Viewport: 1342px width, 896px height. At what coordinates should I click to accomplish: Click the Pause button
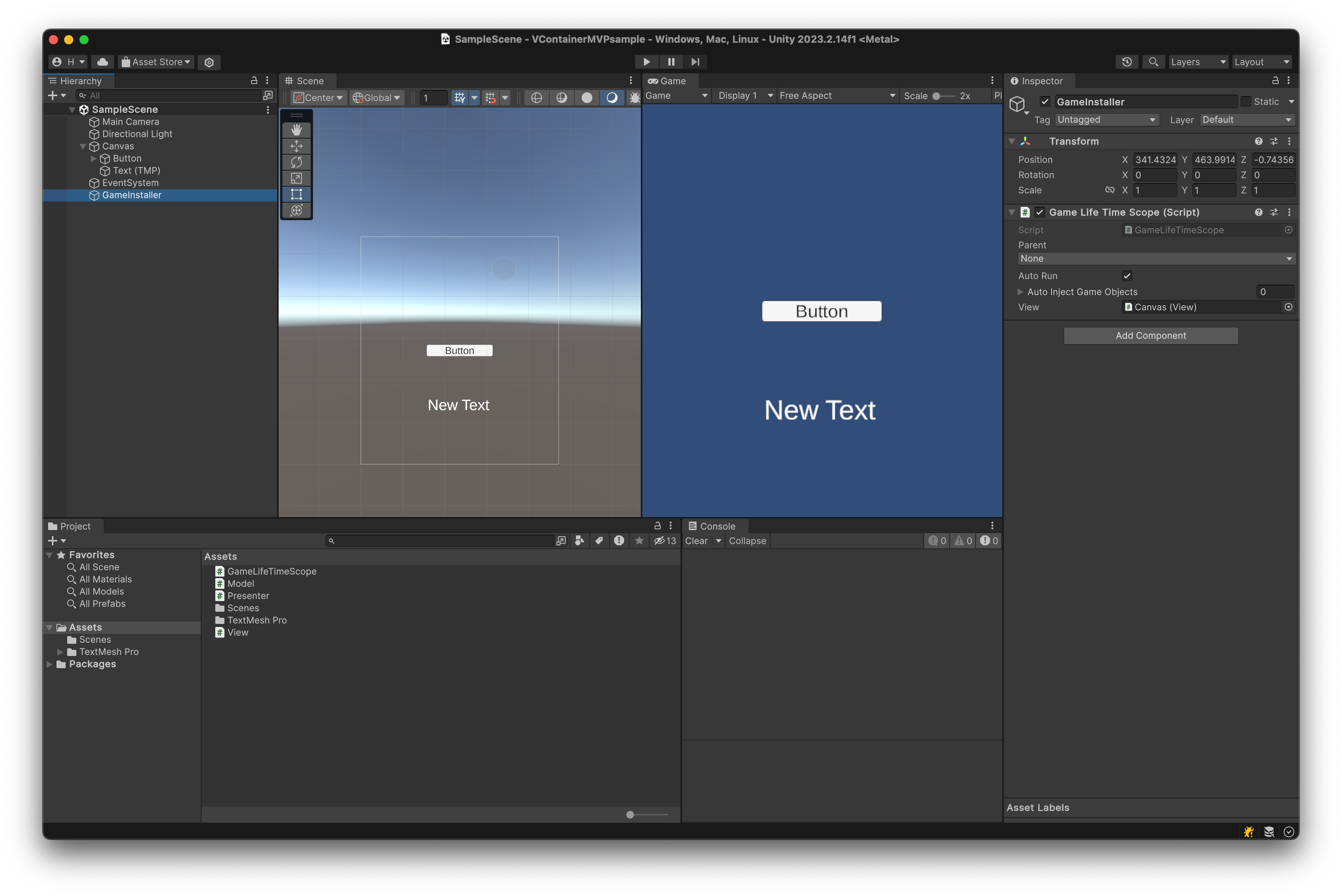tap(671, 62)
